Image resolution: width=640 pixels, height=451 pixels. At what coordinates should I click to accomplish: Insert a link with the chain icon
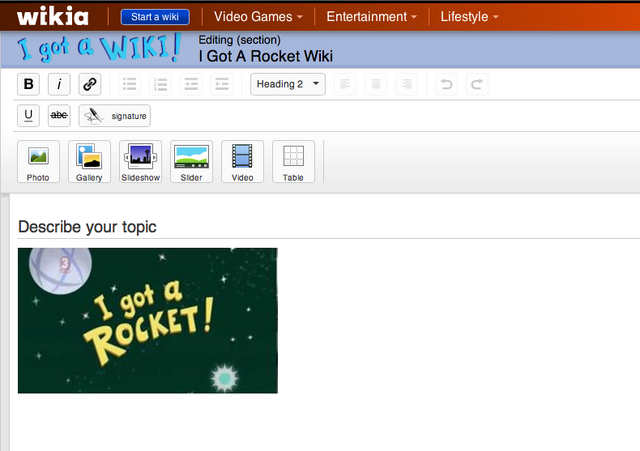pos(89,84)
